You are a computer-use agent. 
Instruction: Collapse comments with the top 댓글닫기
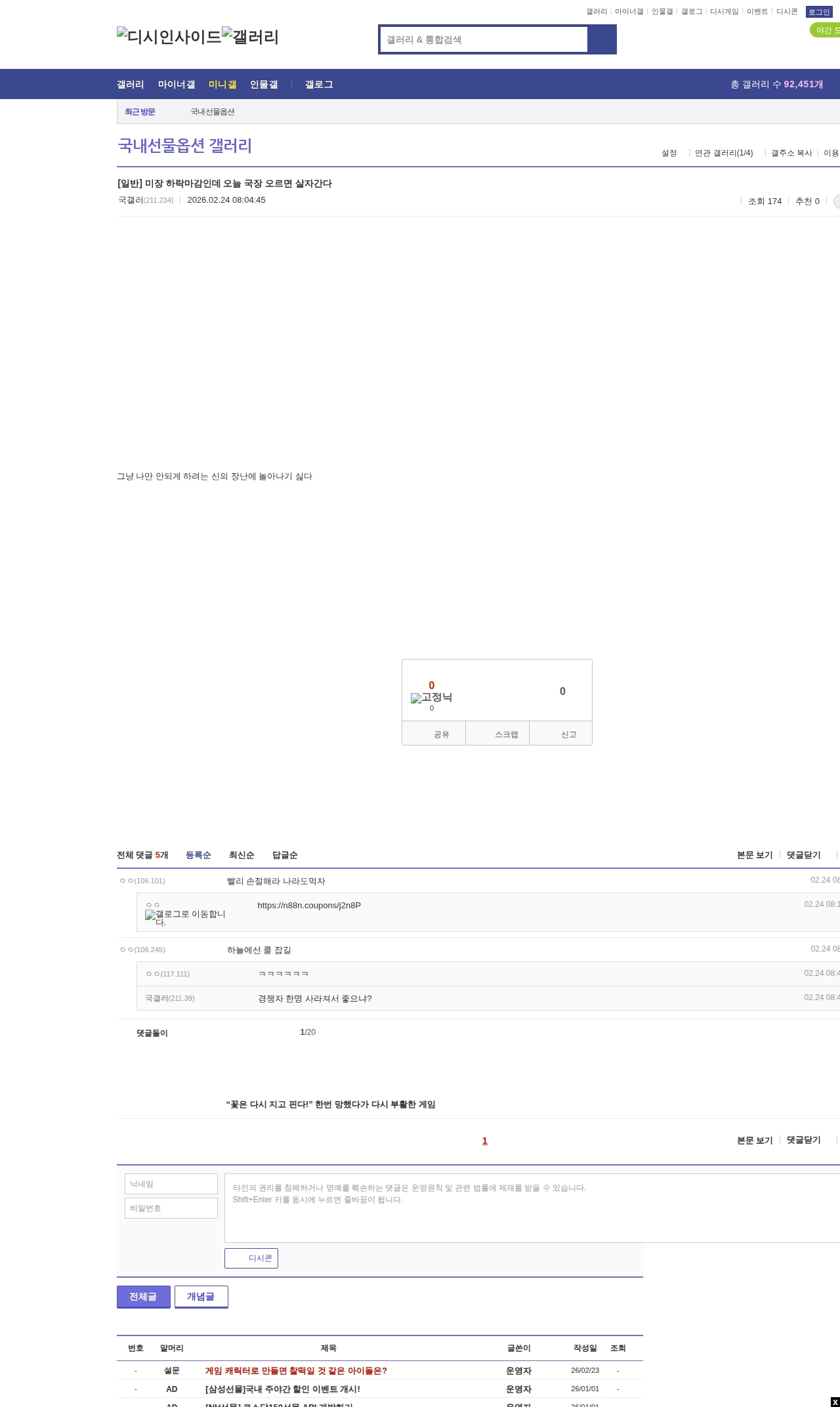[x=803, y=855]
